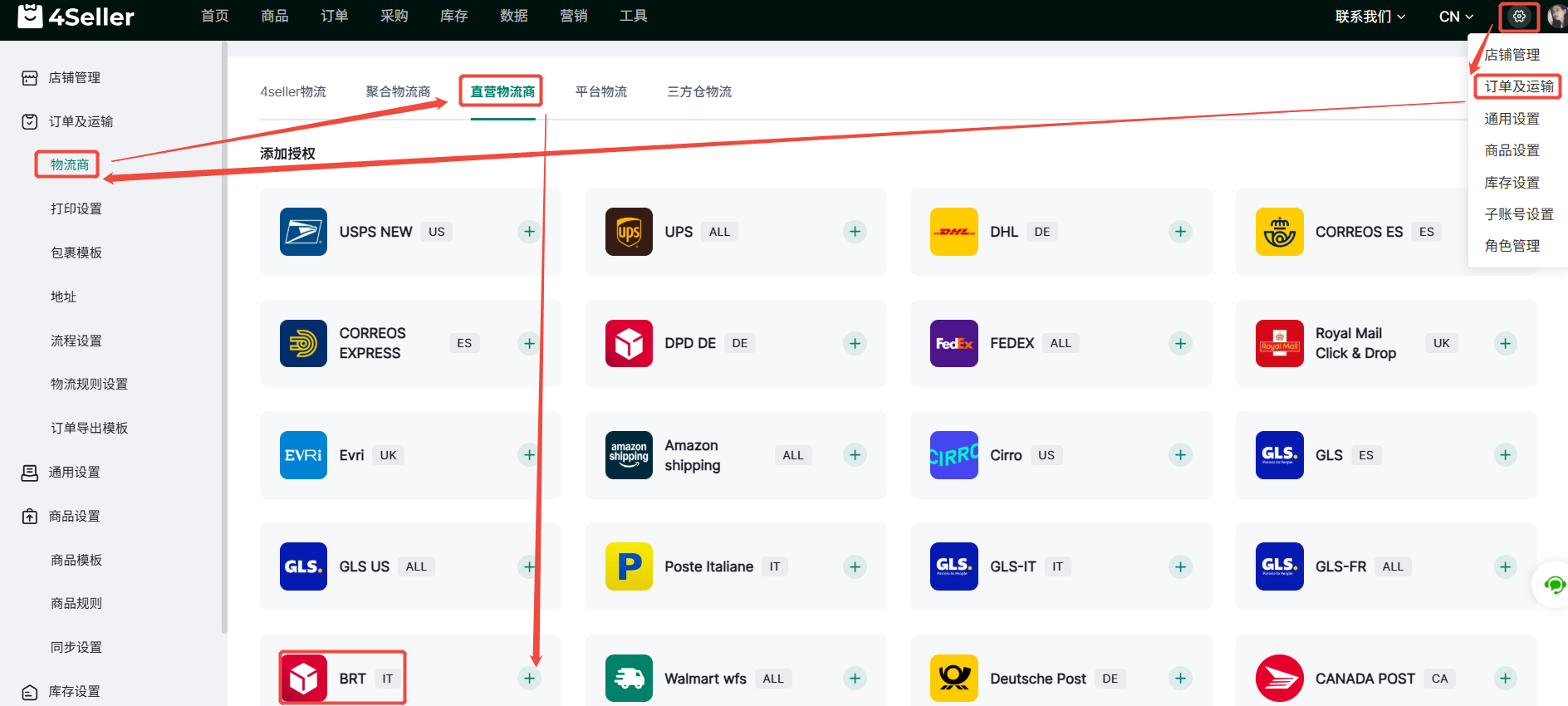Open the settings gear in top bar

click(1519, 17)
